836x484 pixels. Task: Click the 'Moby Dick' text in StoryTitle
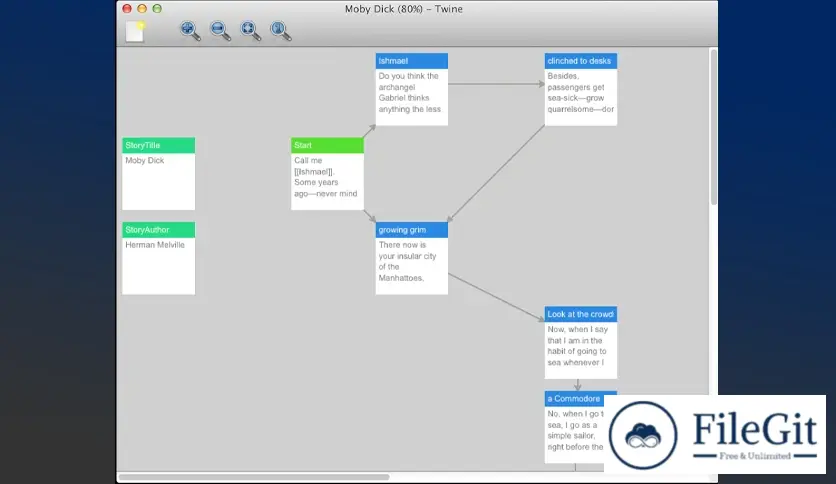144,160
